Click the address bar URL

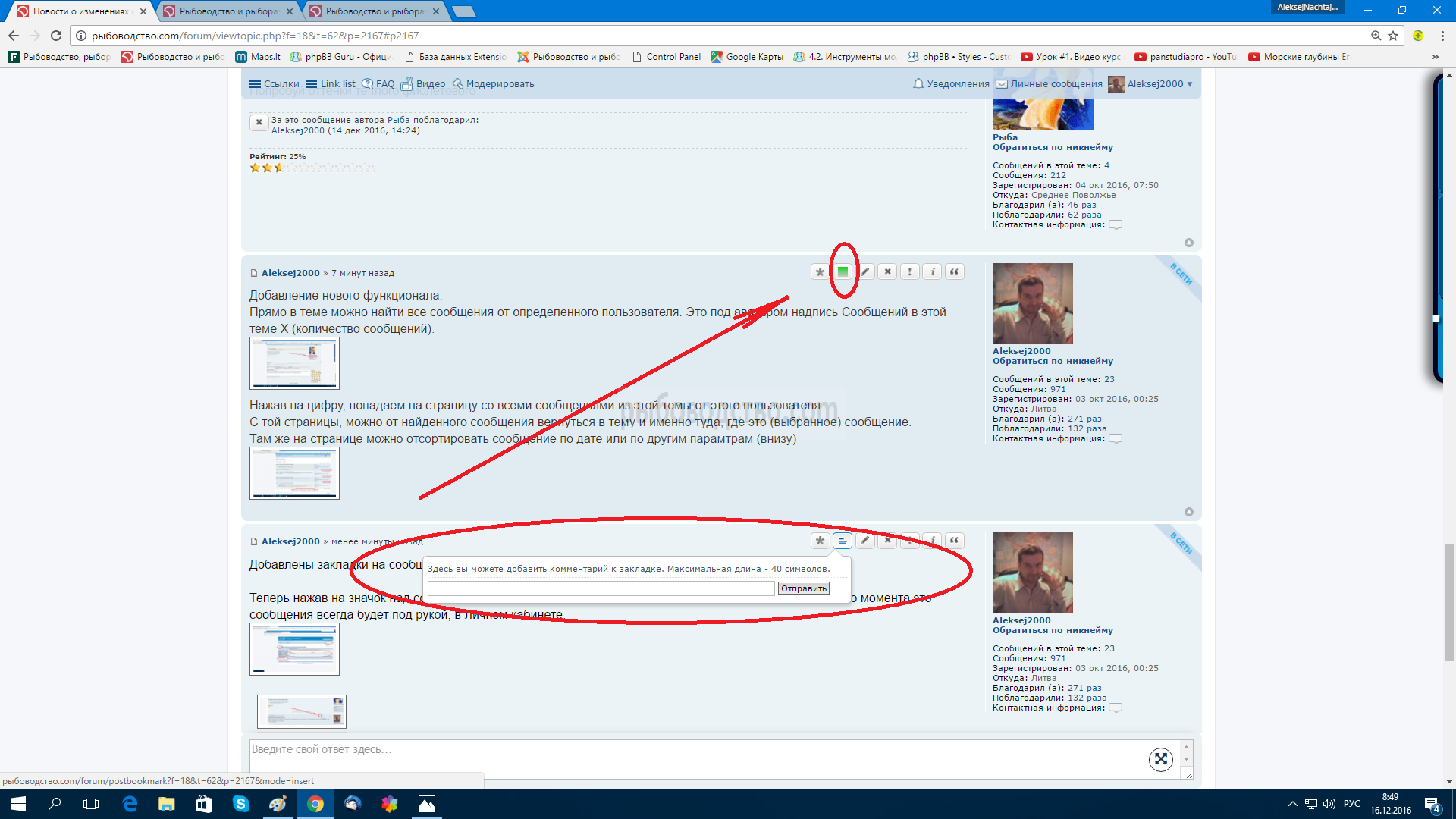point(255,36)
